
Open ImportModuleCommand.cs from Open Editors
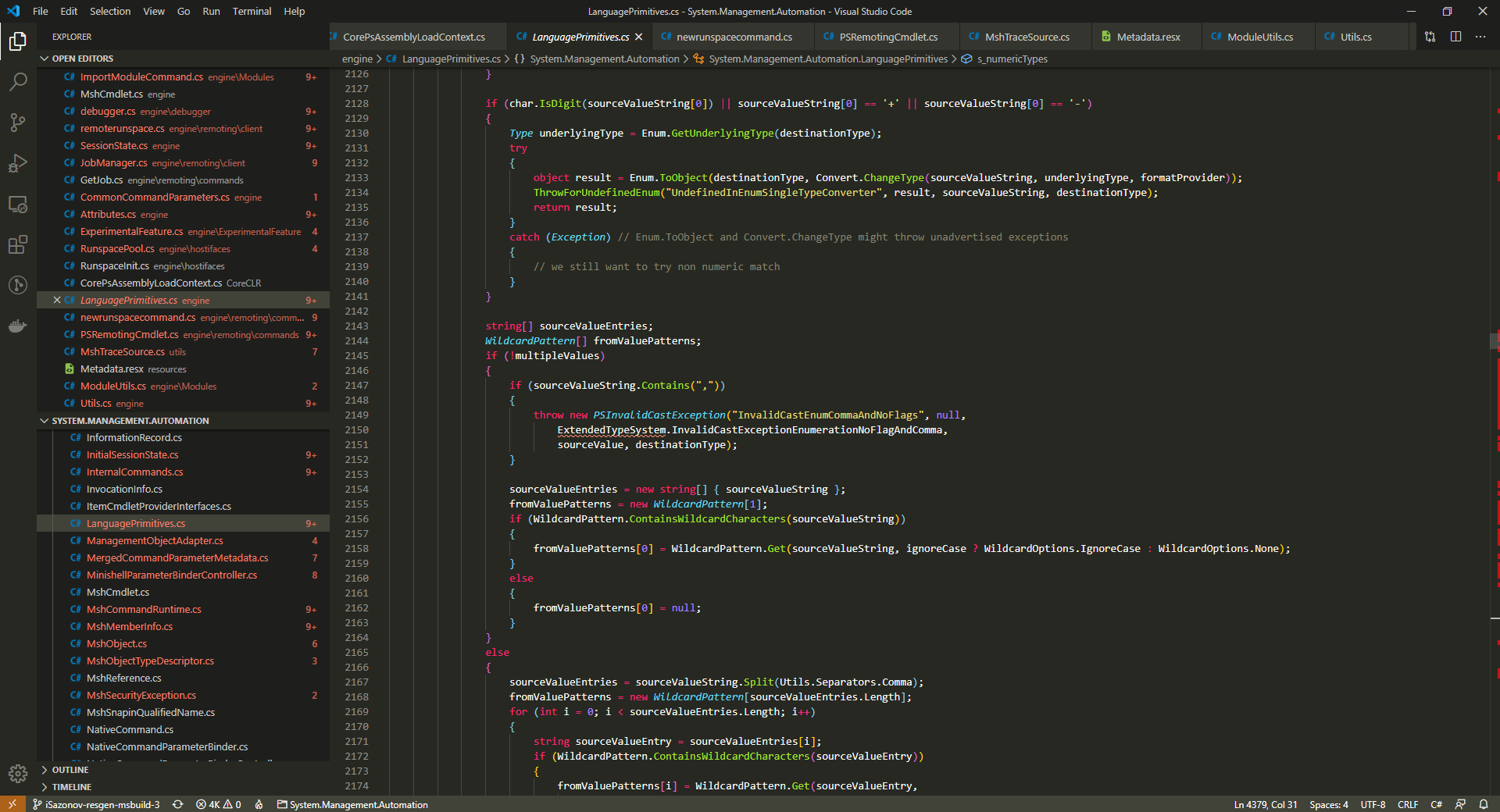coord(184,77)
